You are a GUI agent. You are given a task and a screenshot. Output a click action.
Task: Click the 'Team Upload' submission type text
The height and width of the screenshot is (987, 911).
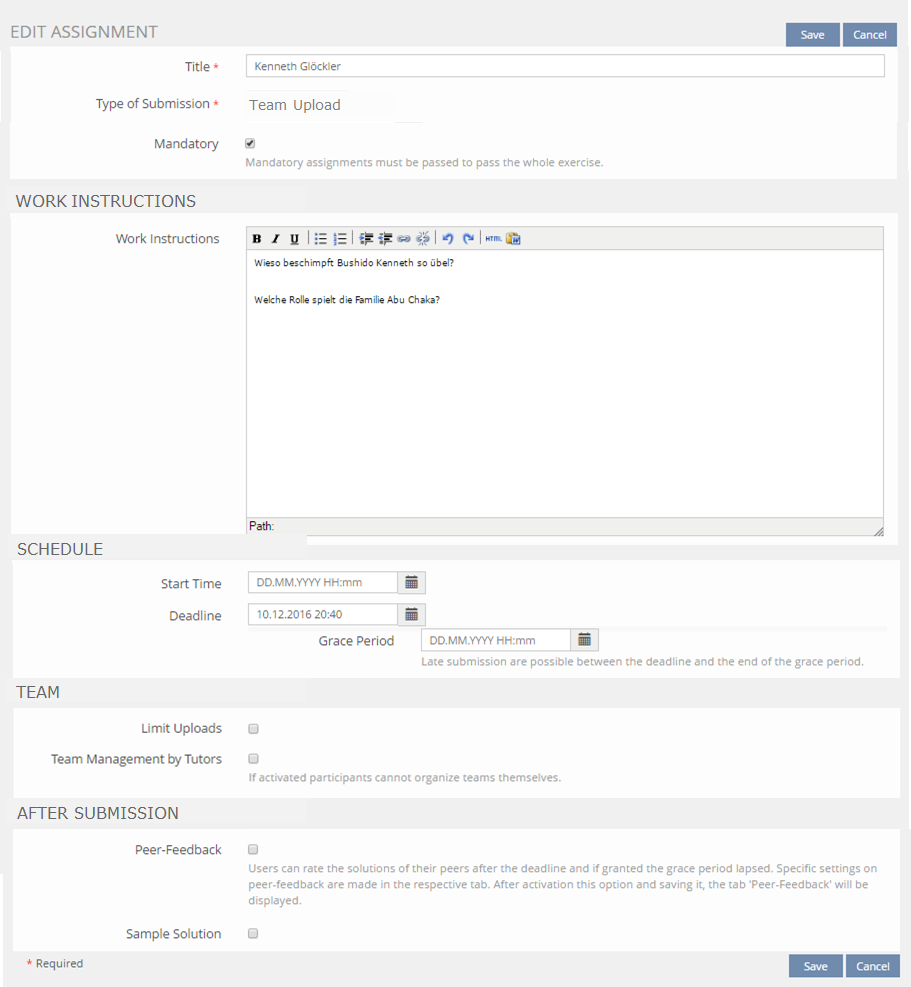295,105
